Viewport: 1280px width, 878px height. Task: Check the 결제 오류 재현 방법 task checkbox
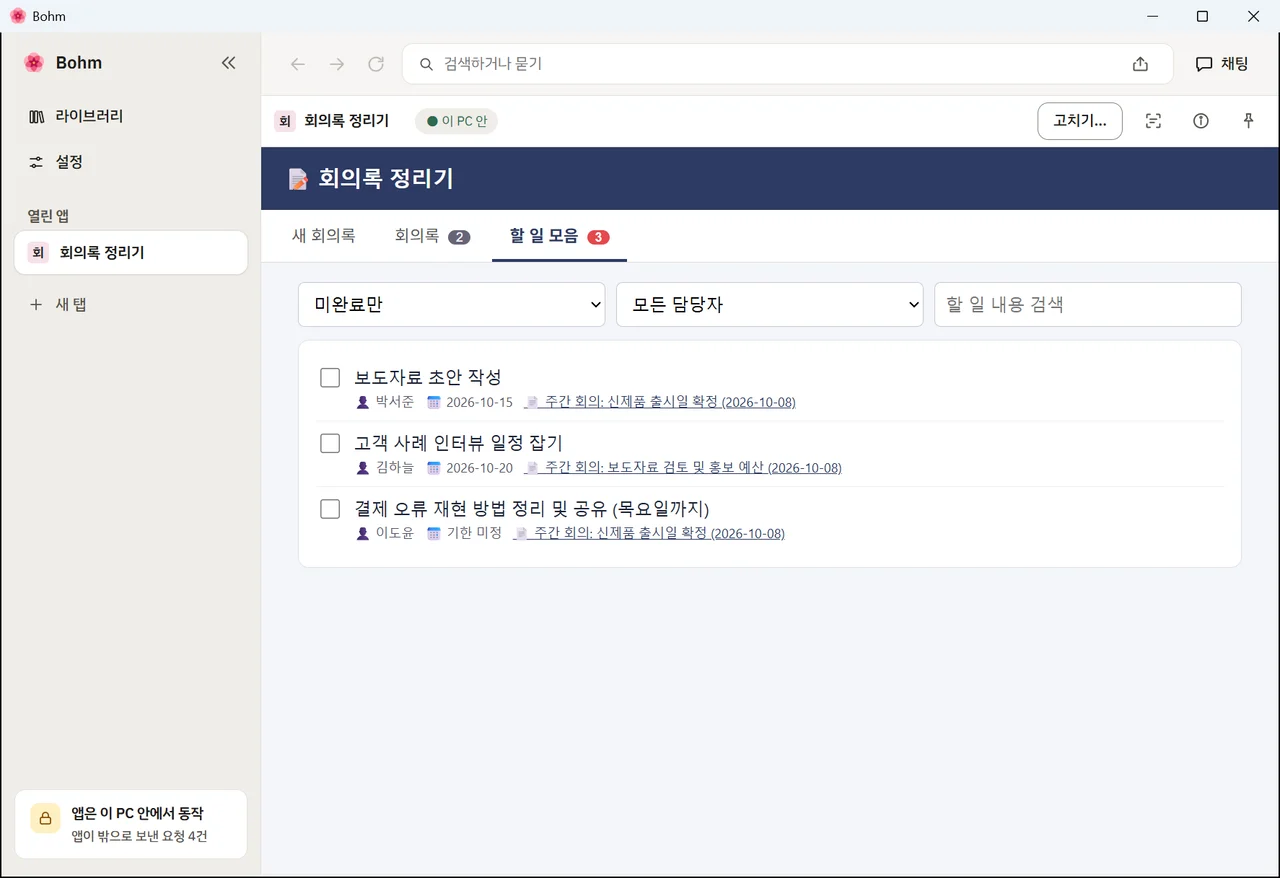pyautogui.click(x=330, y=509)
